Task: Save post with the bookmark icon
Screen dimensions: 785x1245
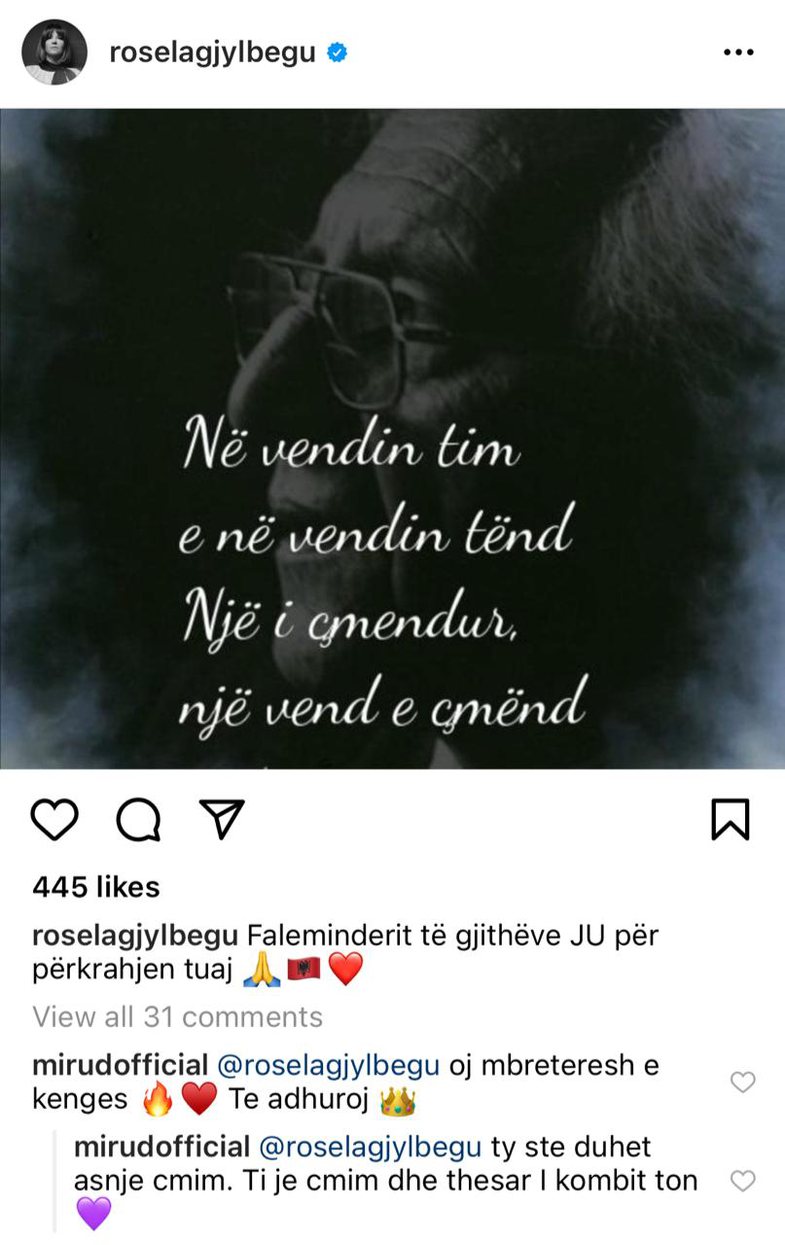Action: [730, 820]
